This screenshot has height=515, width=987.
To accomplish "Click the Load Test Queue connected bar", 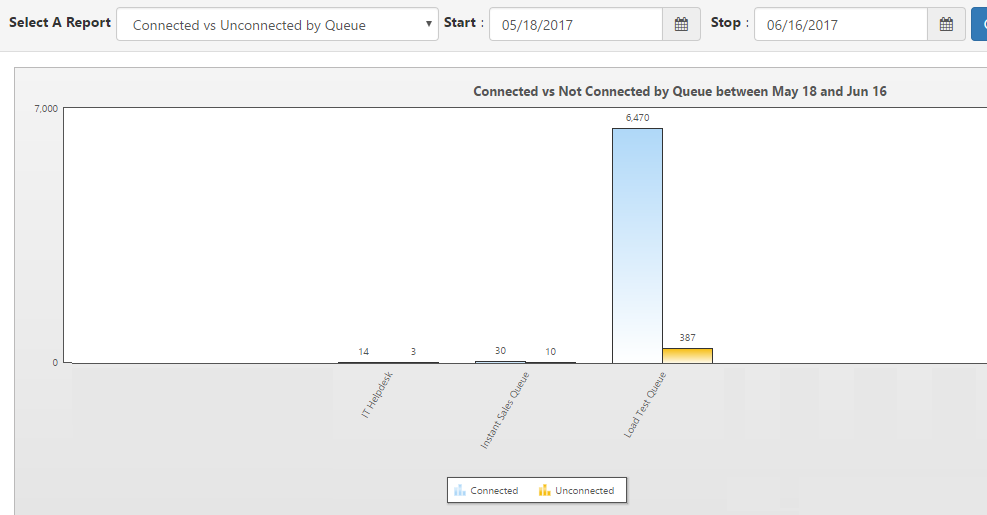I will (x=638, y=246).
